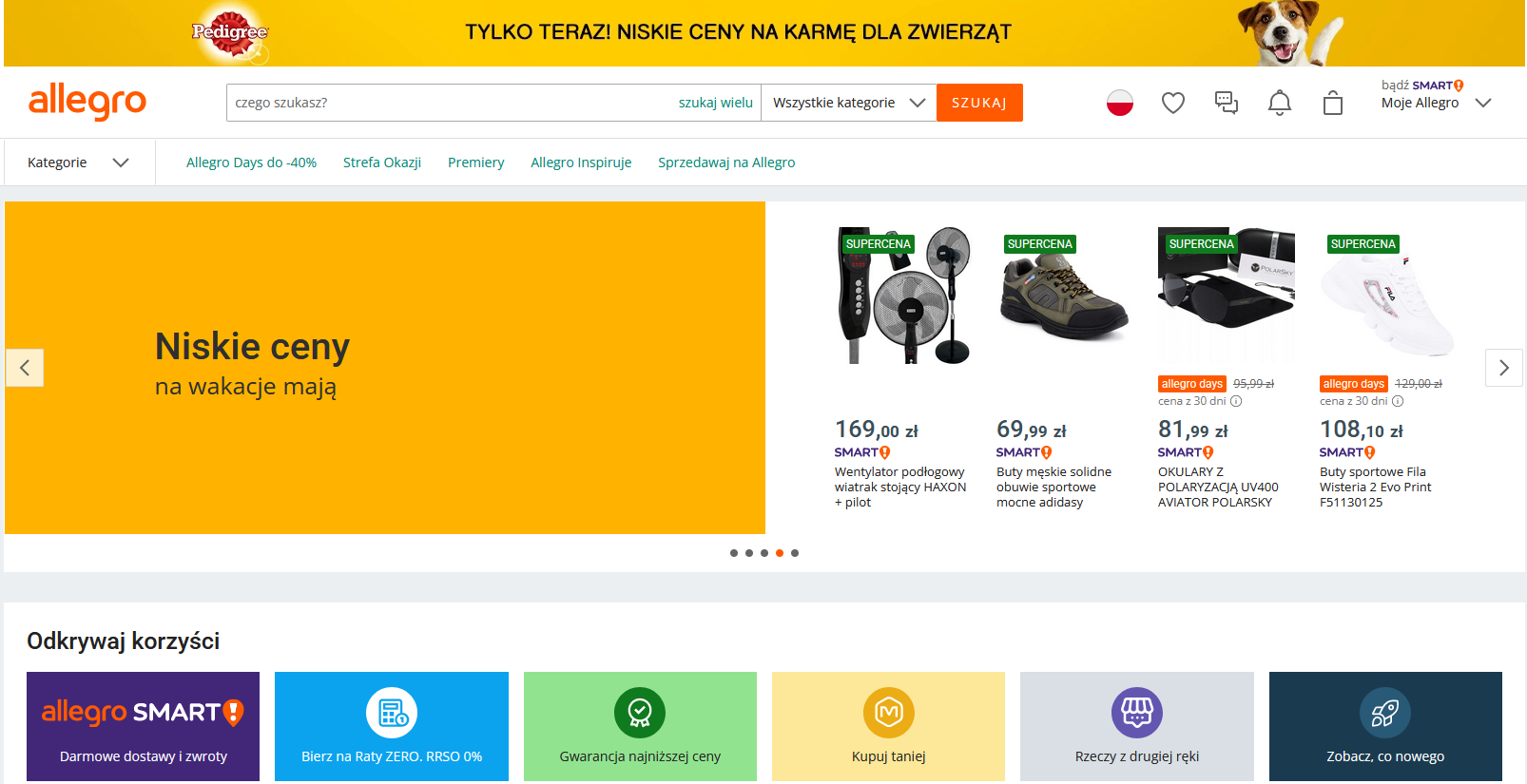Screen dimensions: 1527x784
Task: Open Kupuj taniej tile
Action: click(x=889, y=726)
